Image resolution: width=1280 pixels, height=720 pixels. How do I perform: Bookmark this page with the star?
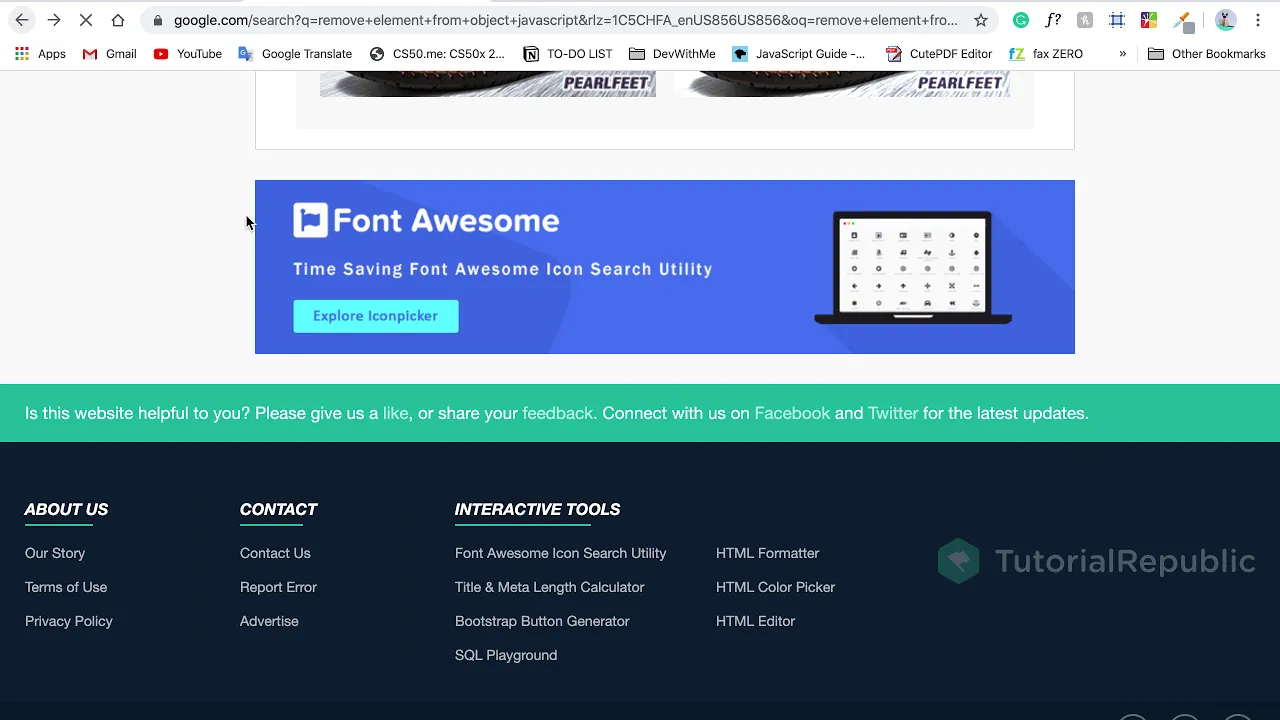(981, 20)
